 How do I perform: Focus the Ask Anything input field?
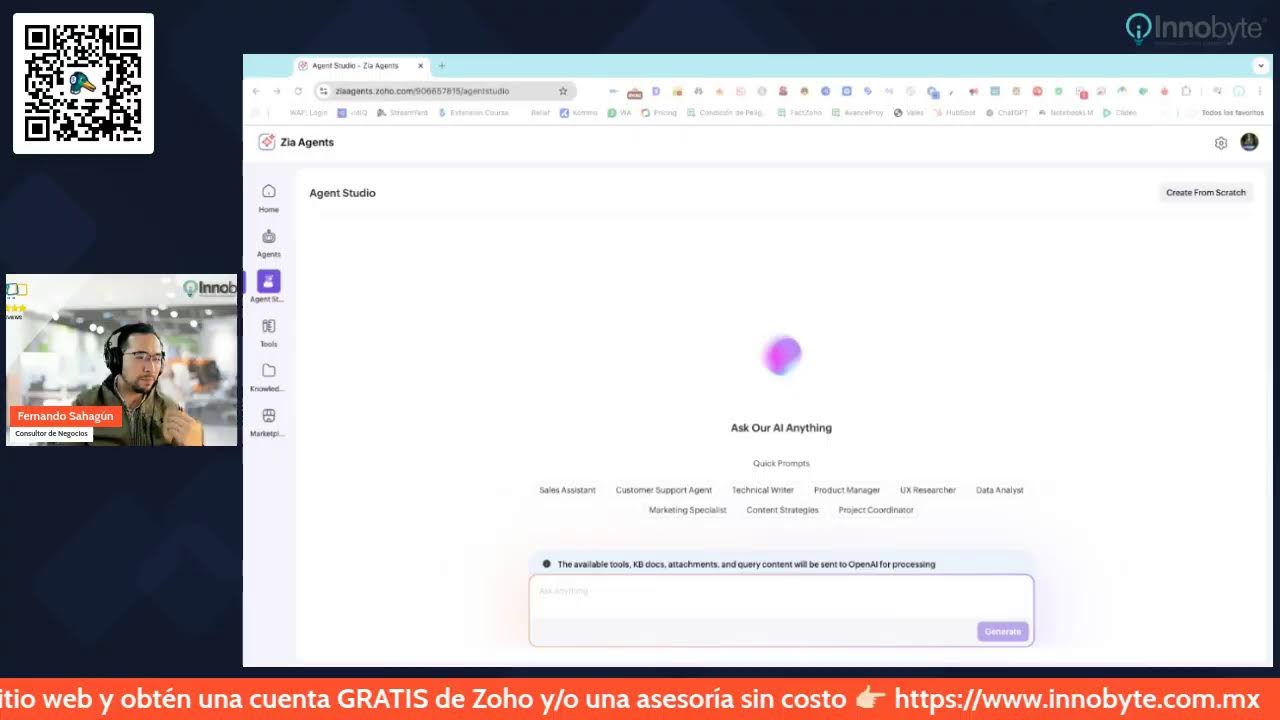(781, 596)
